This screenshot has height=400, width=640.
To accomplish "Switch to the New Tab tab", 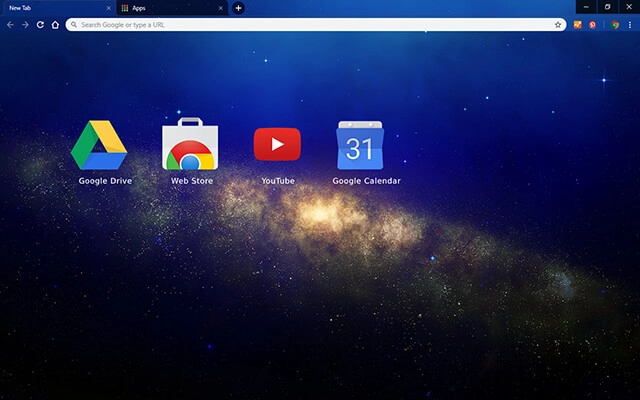I will (57, 8).
